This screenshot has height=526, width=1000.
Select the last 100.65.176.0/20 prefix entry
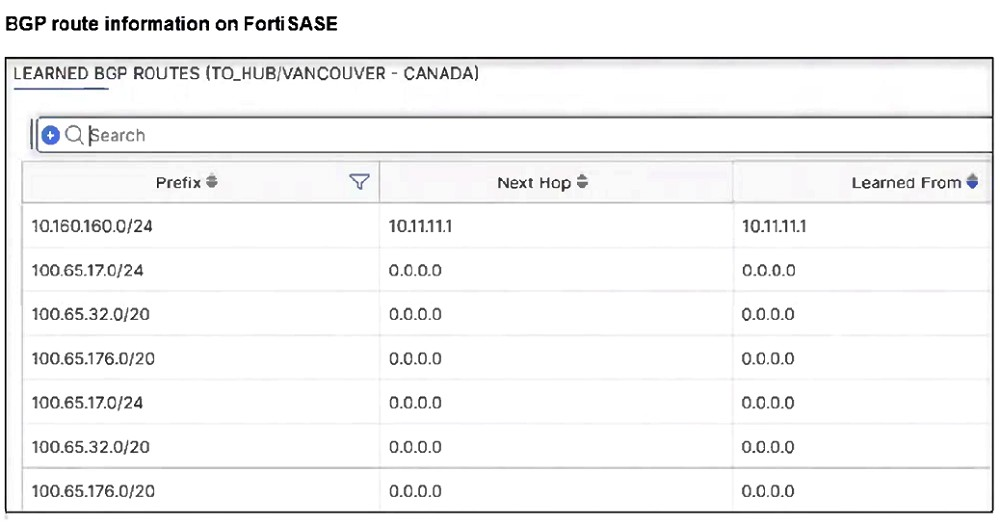[x=93, y=491]
